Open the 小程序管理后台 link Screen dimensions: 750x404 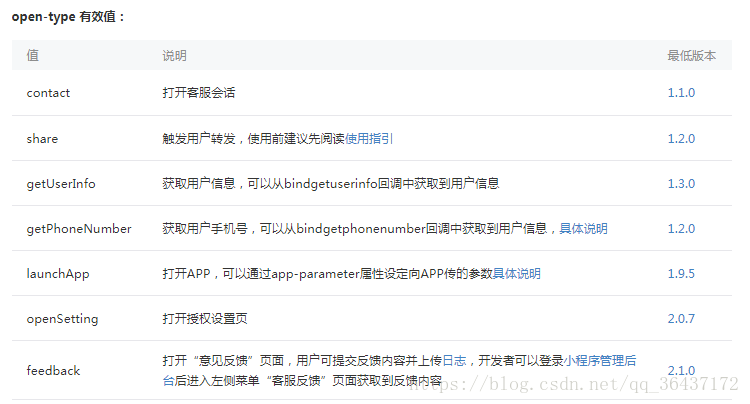[x=600, y=360]
